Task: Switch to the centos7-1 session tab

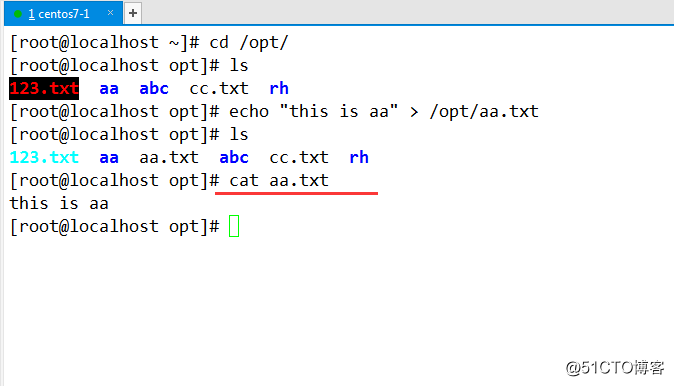Action: (63, 13)
